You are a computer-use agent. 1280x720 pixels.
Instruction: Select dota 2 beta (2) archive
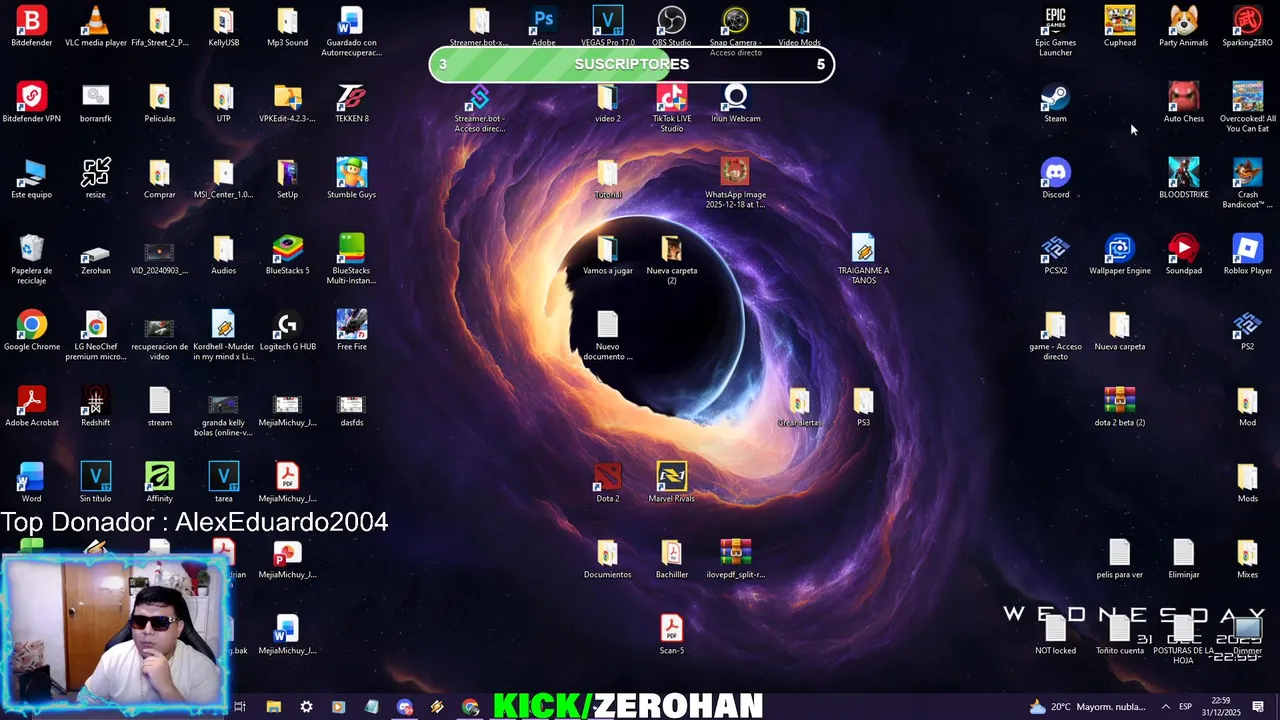click(x=1120, y=407)
